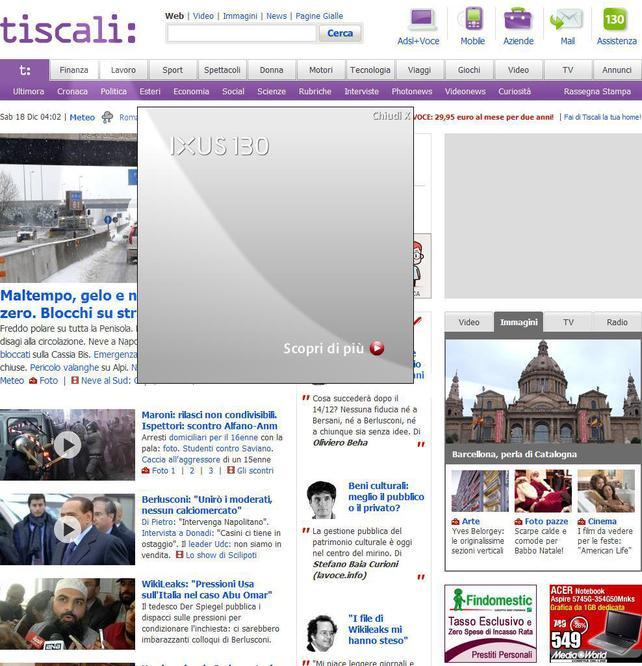Click camera icon next to Foto 1
Screen dimensions: 642x666
coord(146,471)
